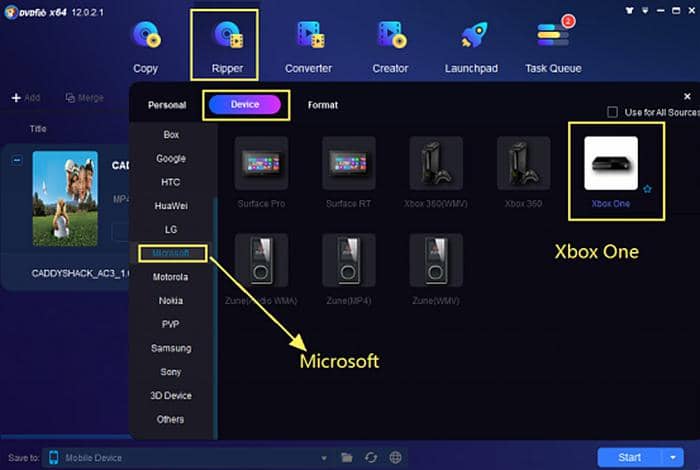The image size is (700, 470).
Task: Expand the Save to destination dropdown
Action: pos(324,458)
